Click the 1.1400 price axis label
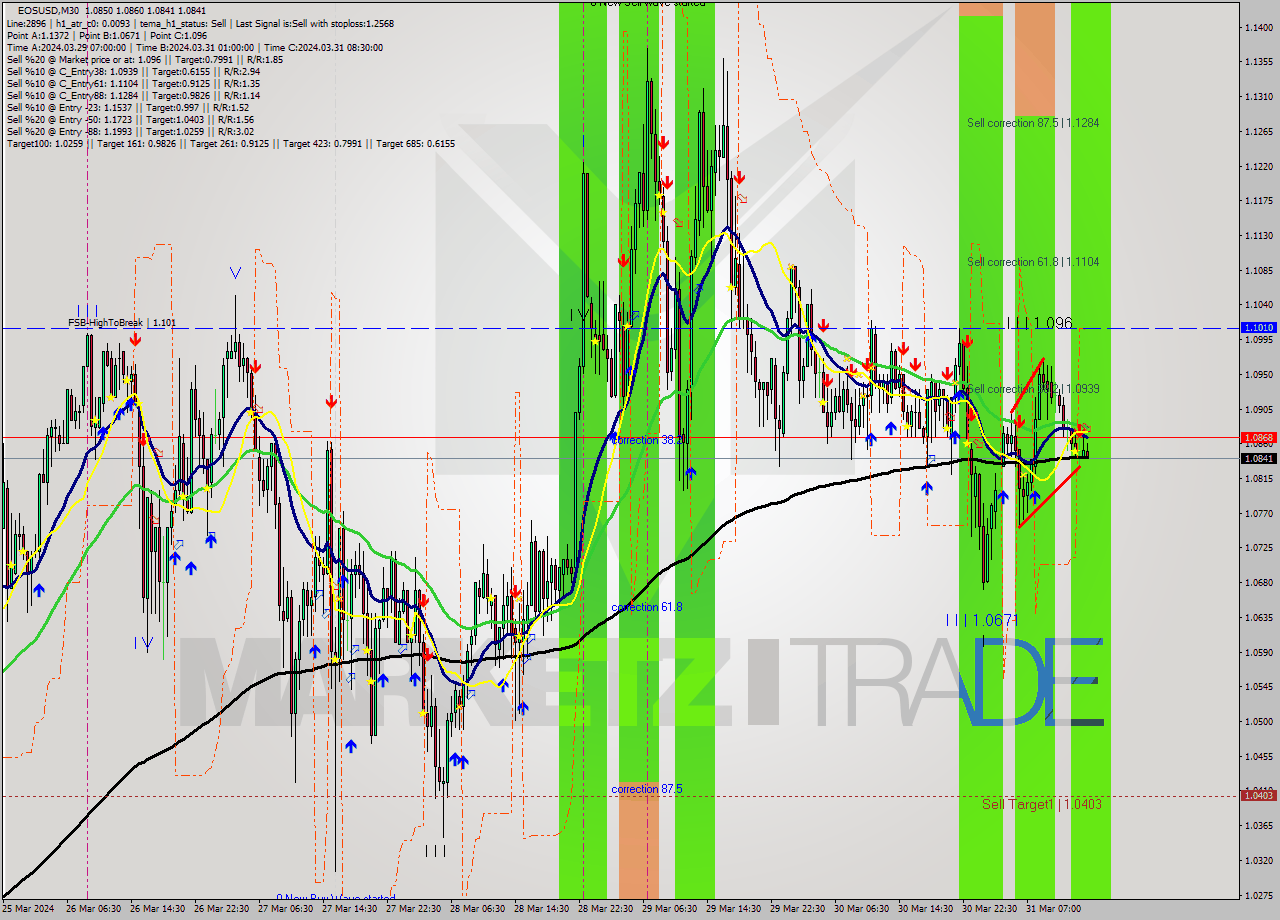Viewport: 1280px width, 920px height. (x=1258, y=27)
